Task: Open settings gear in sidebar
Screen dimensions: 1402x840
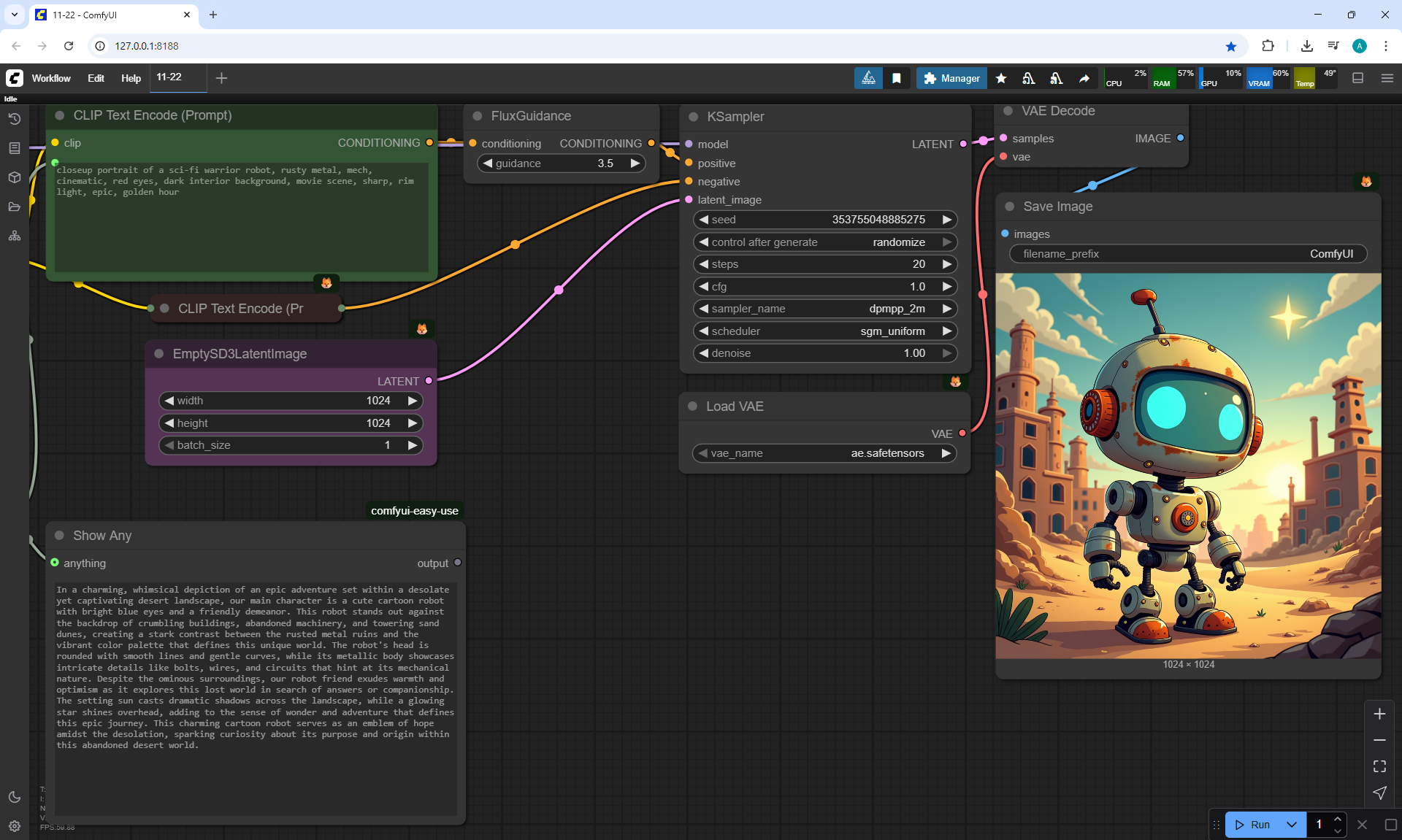Action: point(15,826)
